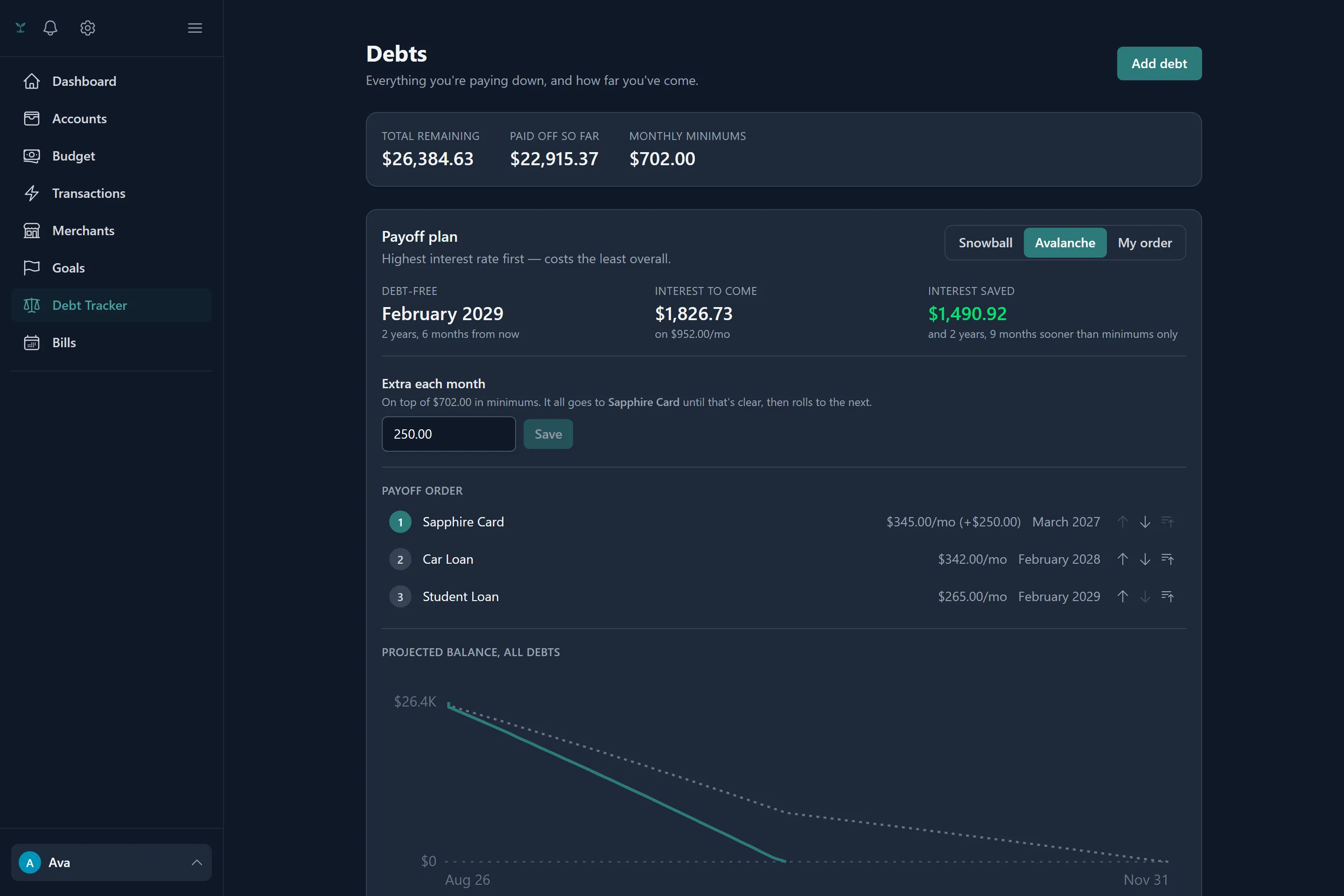Select the Student Loan entry
The height and width of the screenshot is (896, 1344).
[x=460, y=596]
